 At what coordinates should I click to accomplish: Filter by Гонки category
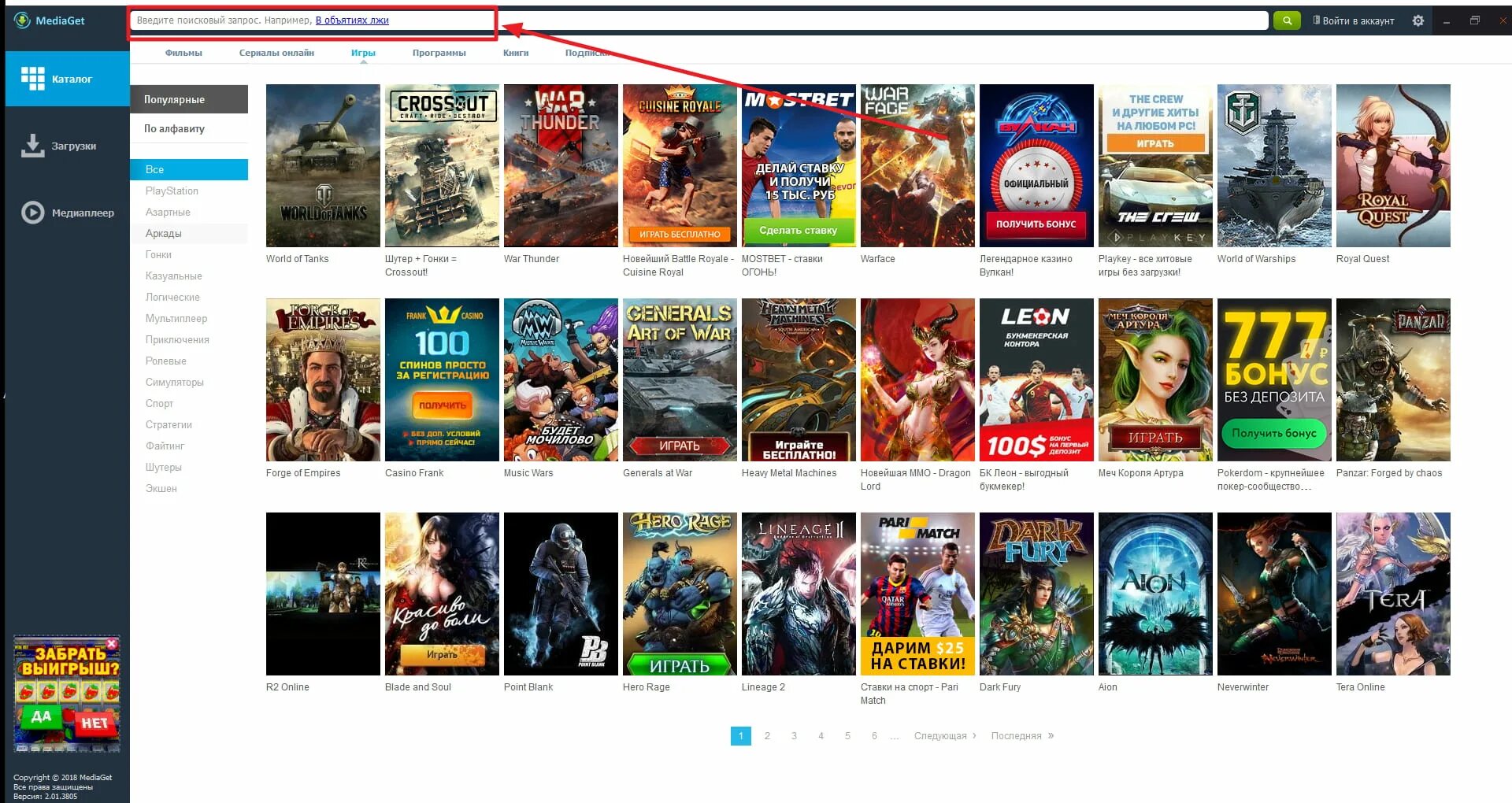pos(158,254)
